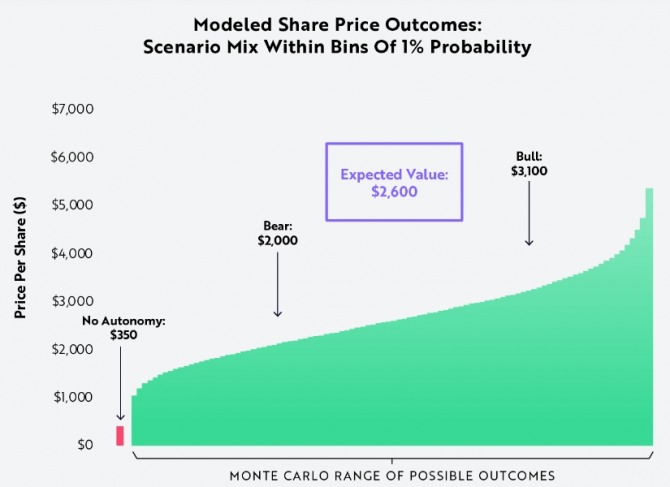Click the $0 y-axis tick label
670x487 pixels.
click(84, 445)
